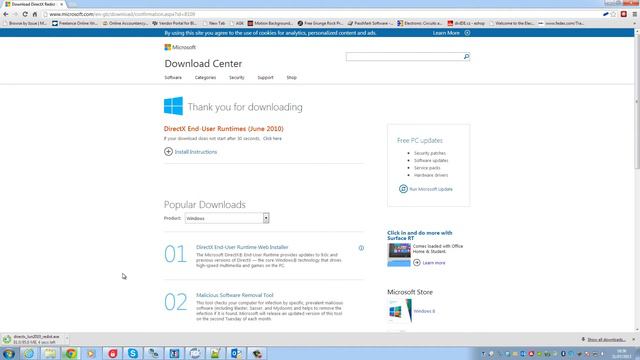Click the search magnifier icon in Download Center
The height and width of the screenshot is (360, 640).
point(466,56)
